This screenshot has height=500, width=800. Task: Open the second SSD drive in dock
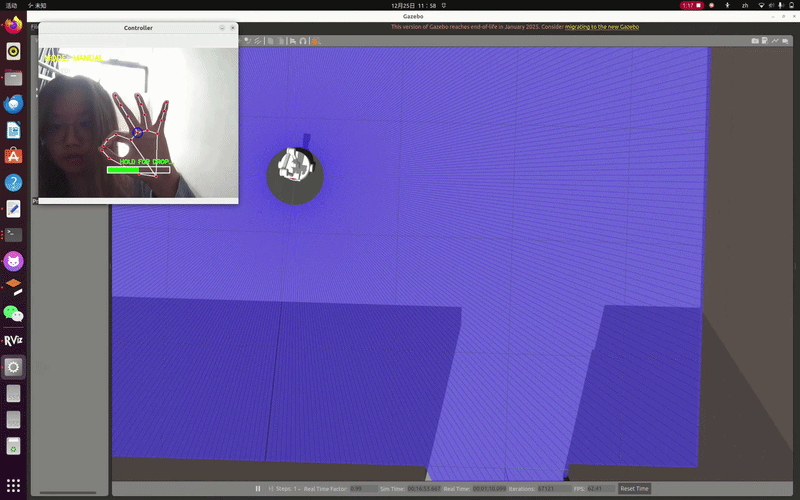click(x=13, y=419)
